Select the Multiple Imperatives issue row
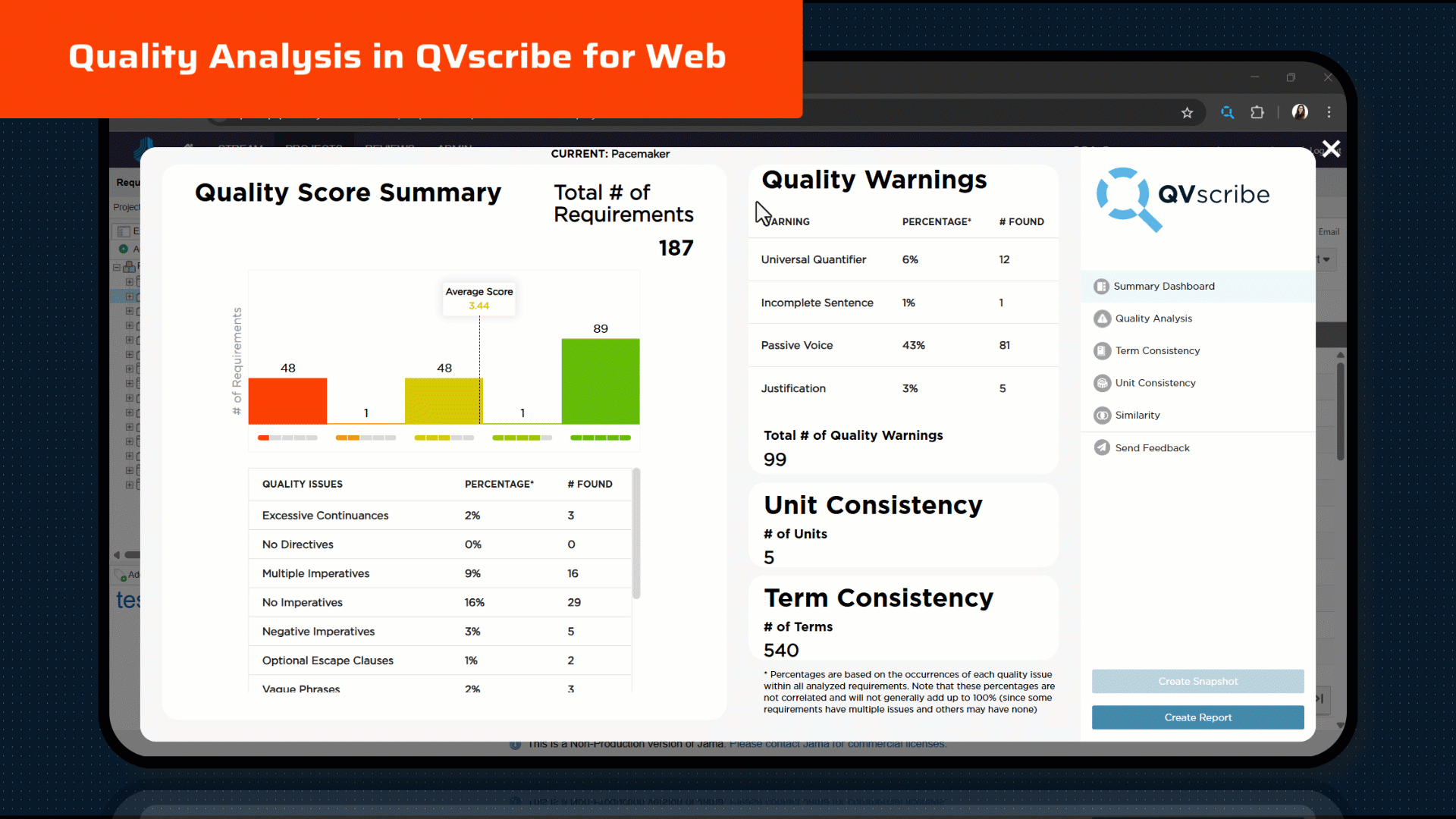Screen dimensions: 1456x819 point(440,574)
